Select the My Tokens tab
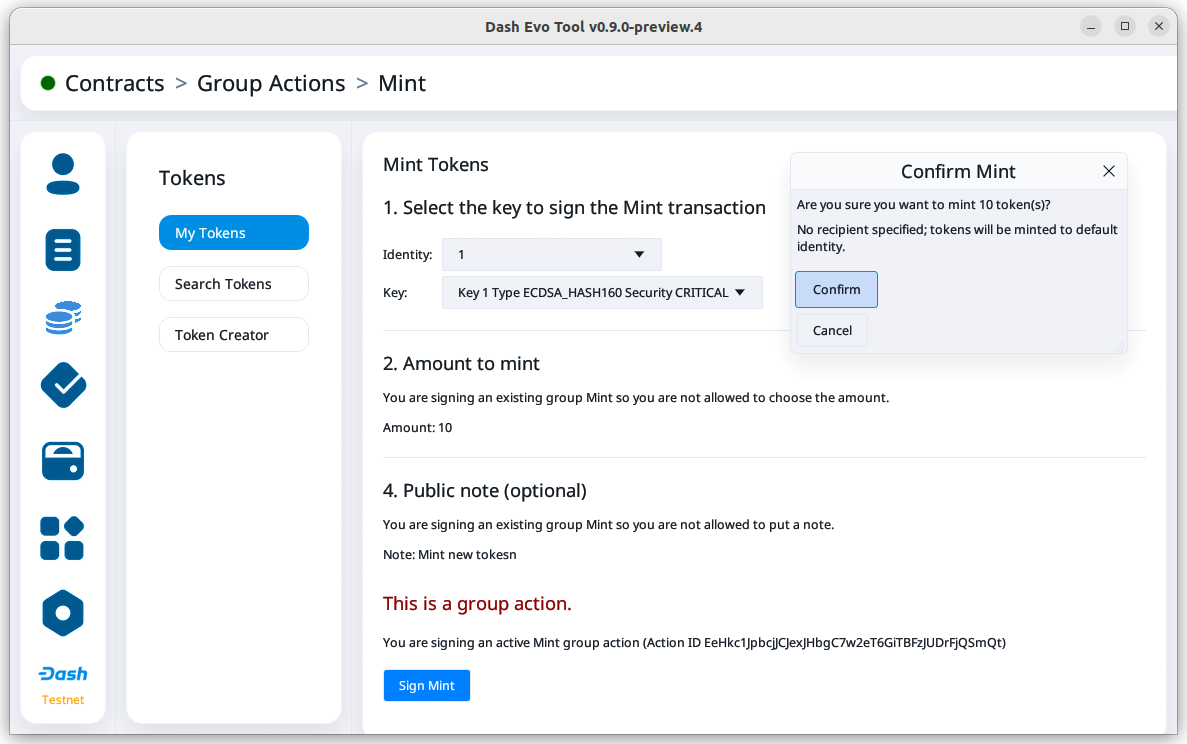The image size is (1187, 744). point(233,233)
